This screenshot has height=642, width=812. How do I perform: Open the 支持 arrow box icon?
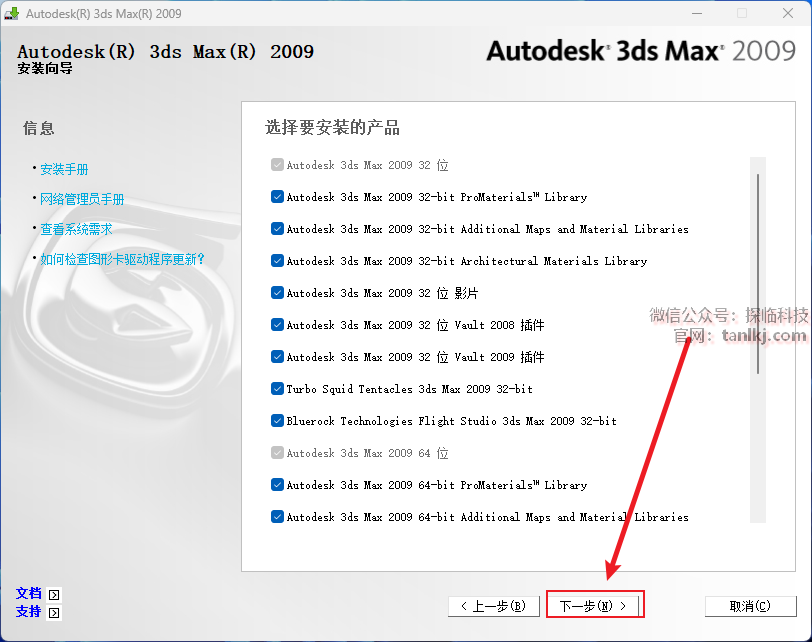pyautogui.click(x=54, y=613)
